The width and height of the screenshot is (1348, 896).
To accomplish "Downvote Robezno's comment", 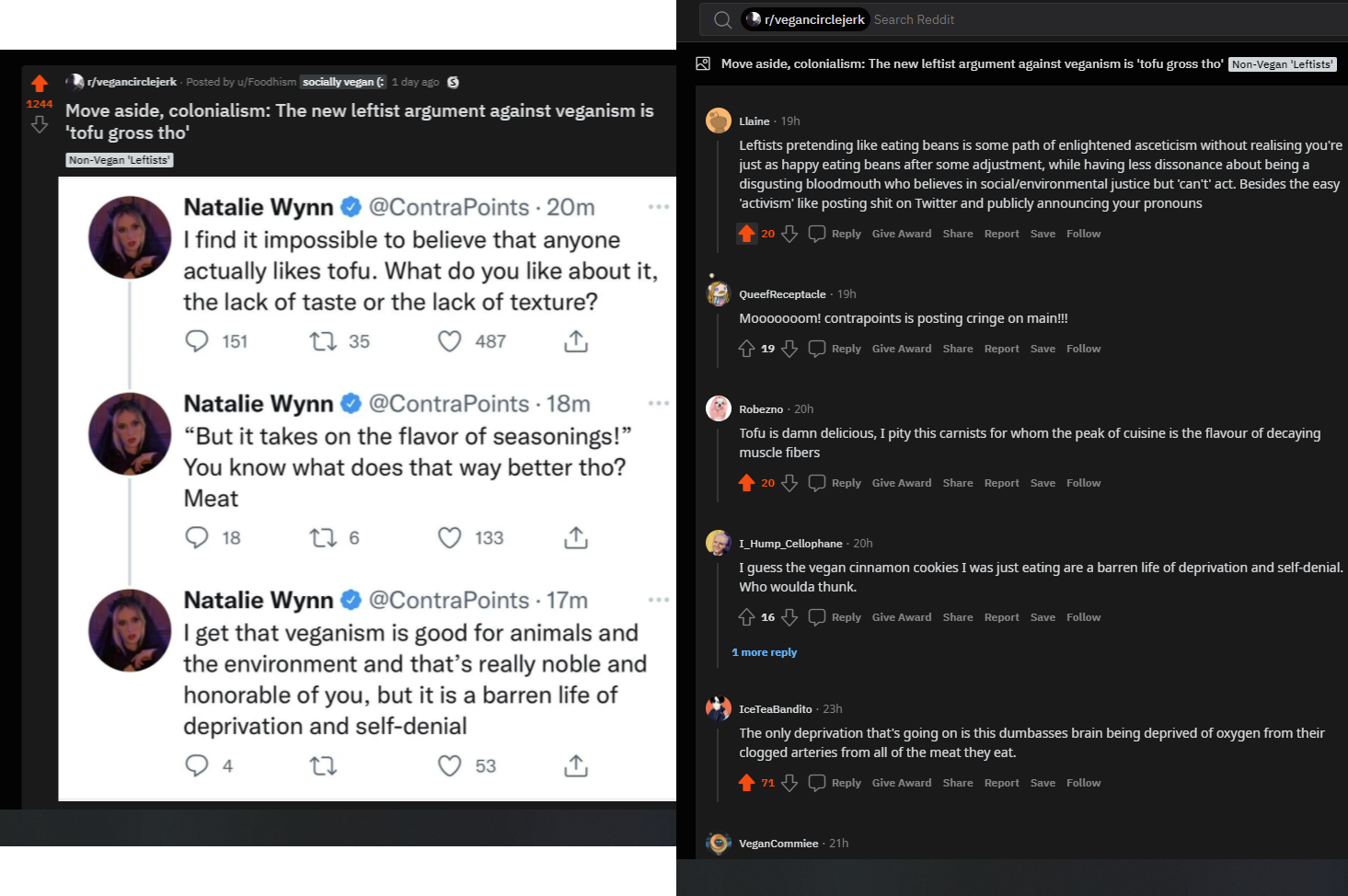I will tap(789, 483).
